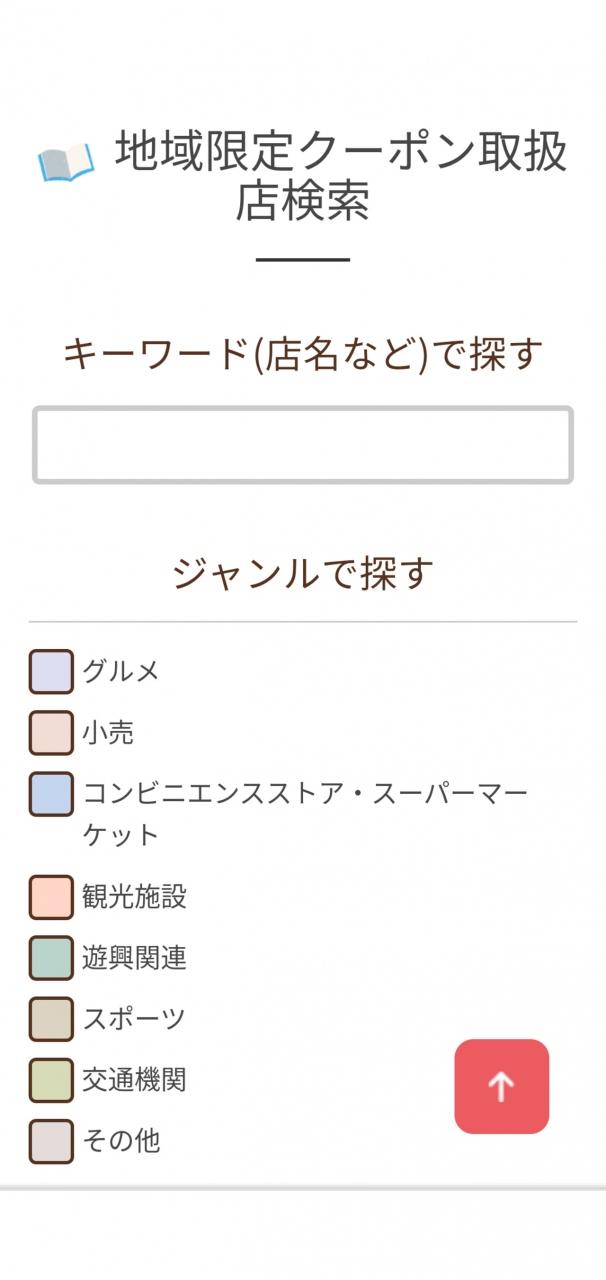Screen dimensions: 606x1280
Task: Click the 観光施設 genre label text
Action: [x=134, y=897]
